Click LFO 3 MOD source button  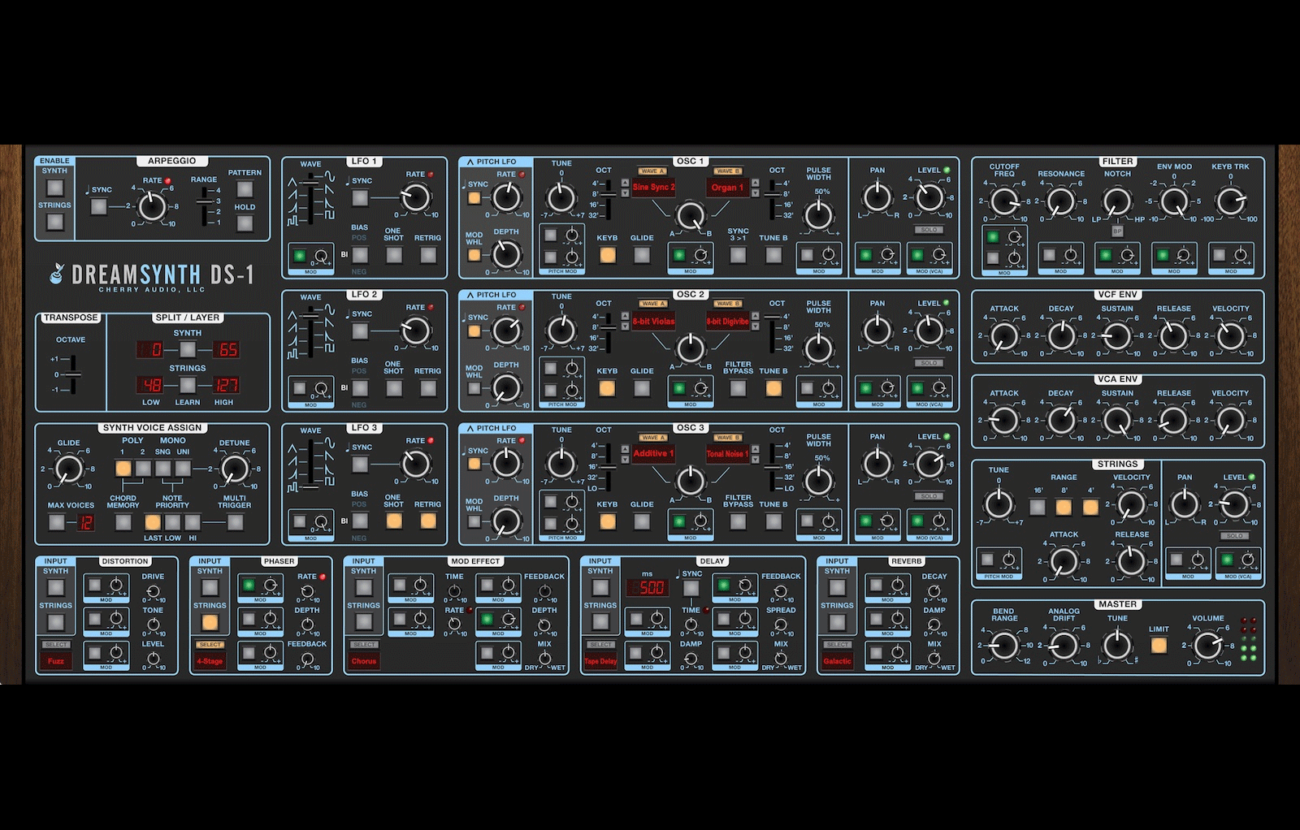click(298, 521)
